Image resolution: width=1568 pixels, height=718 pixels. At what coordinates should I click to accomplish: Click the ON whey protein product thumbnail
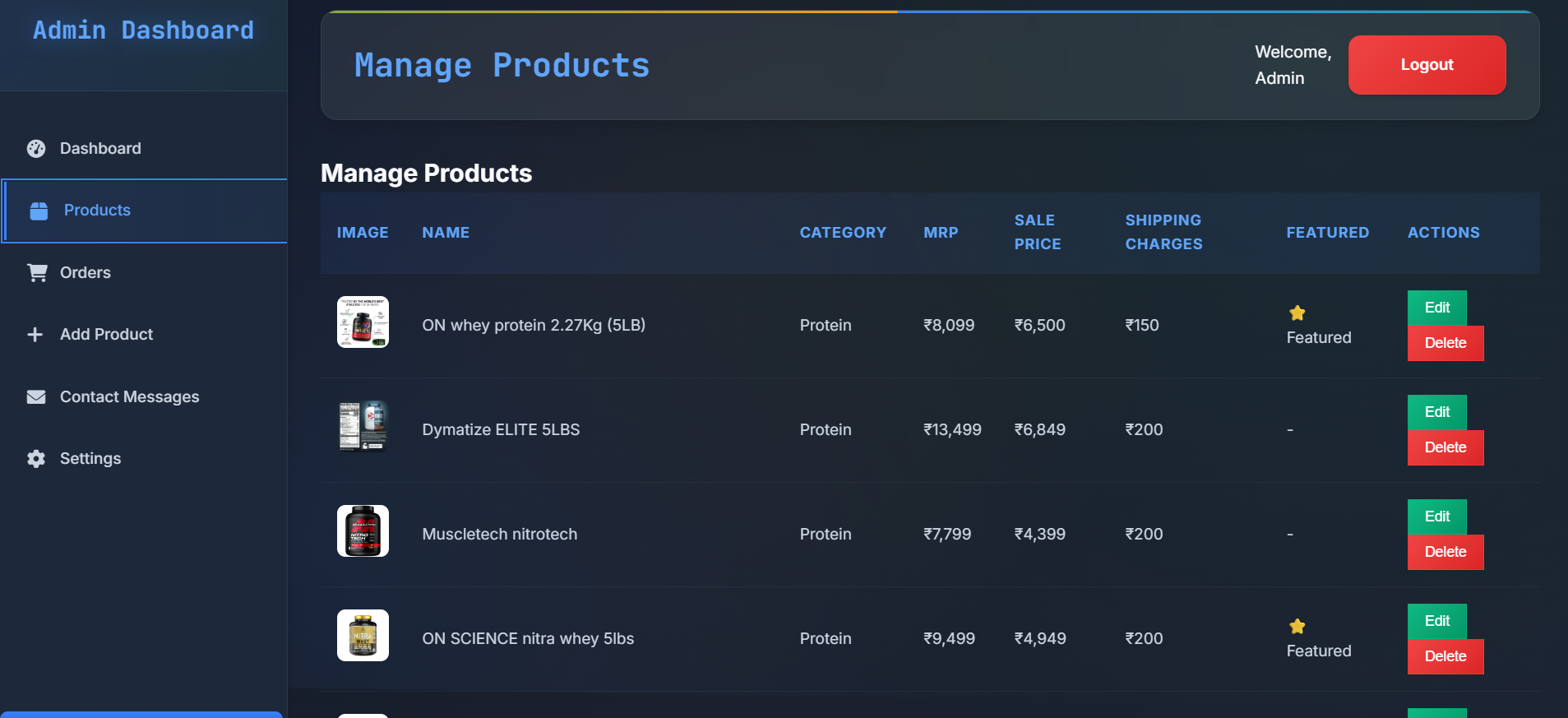click(363, 322)
